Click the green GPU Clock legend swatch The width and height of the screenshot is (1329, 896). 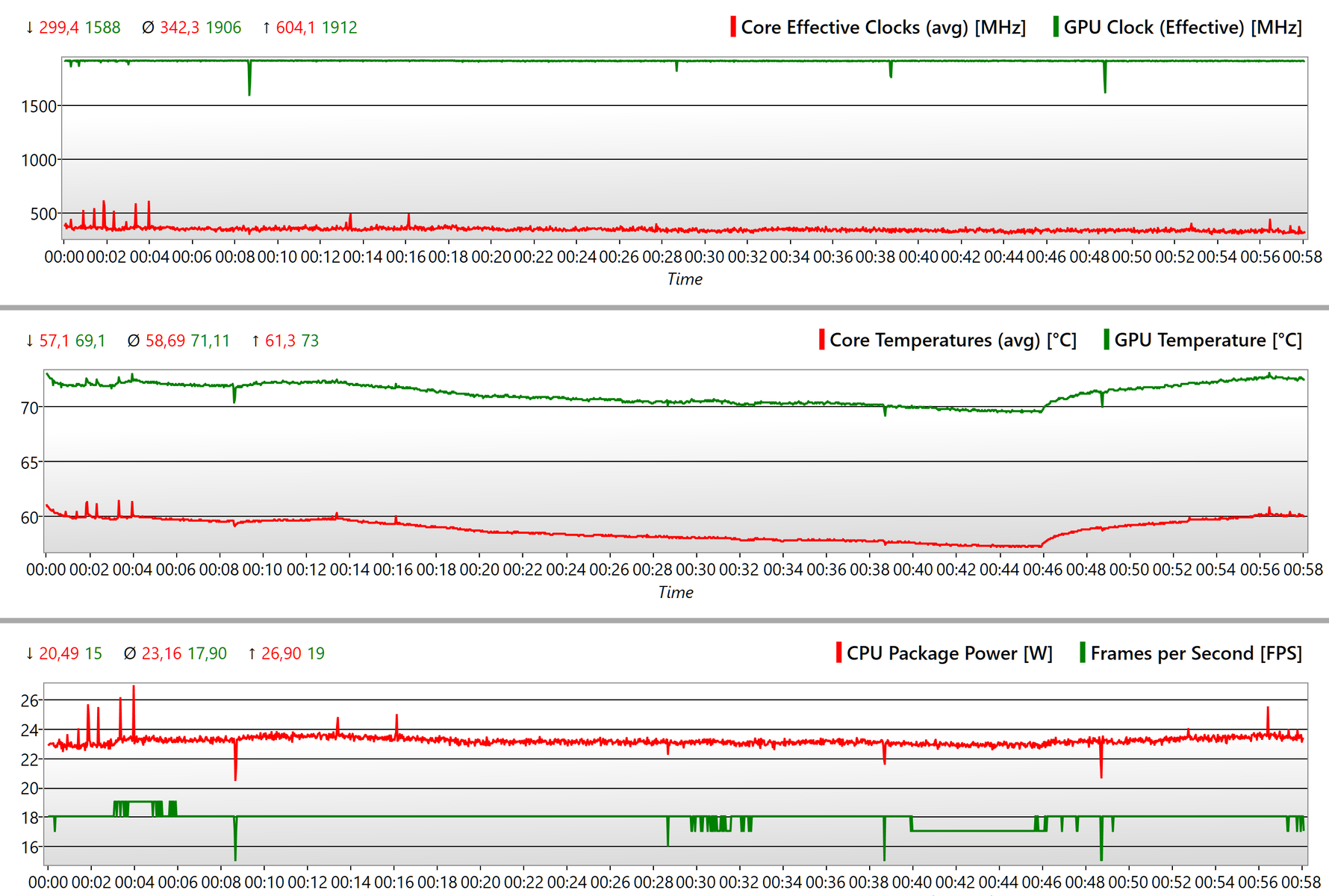tap(1055, 28)
